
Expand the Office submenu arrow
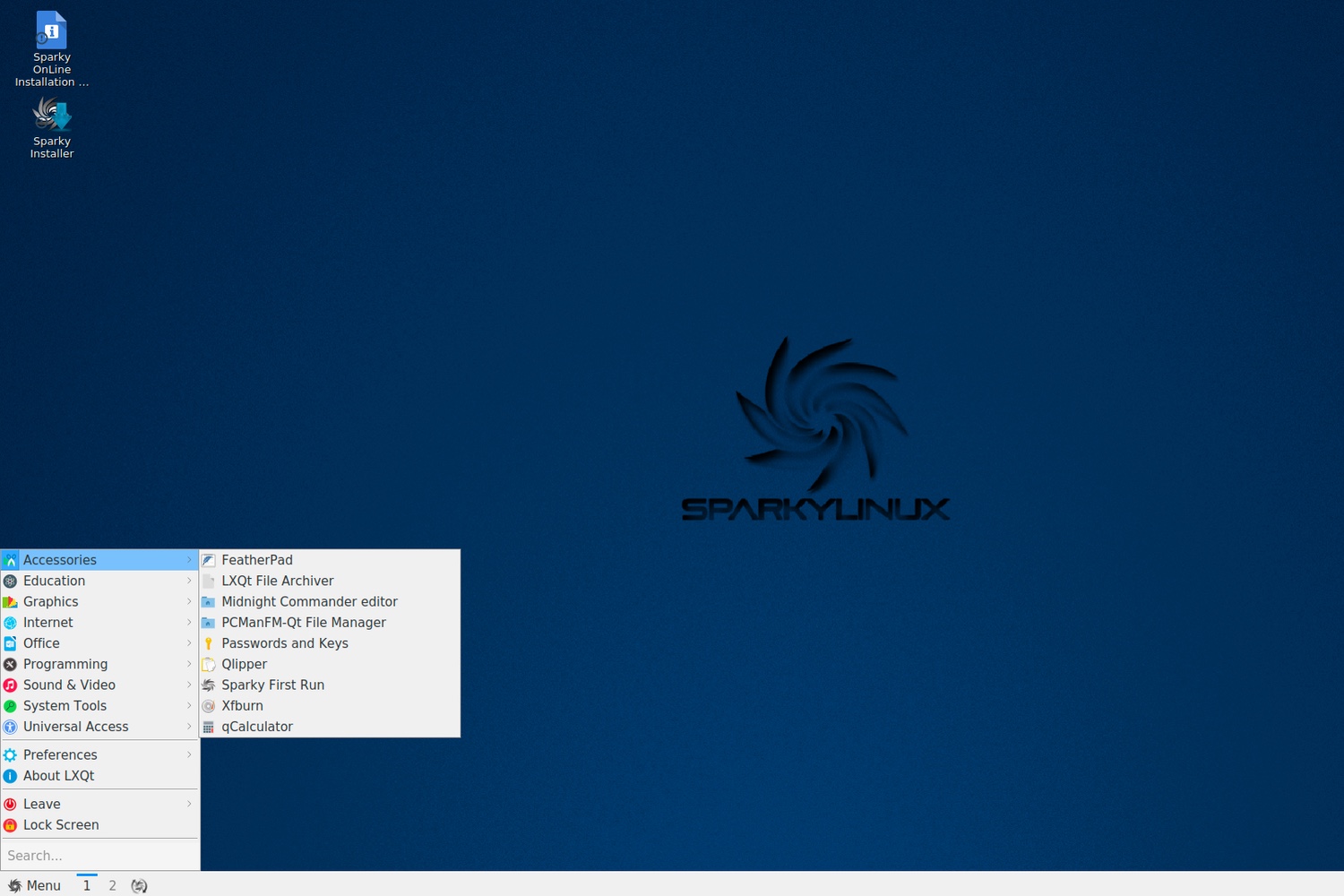pyautogui.click(x=189, y=643)
